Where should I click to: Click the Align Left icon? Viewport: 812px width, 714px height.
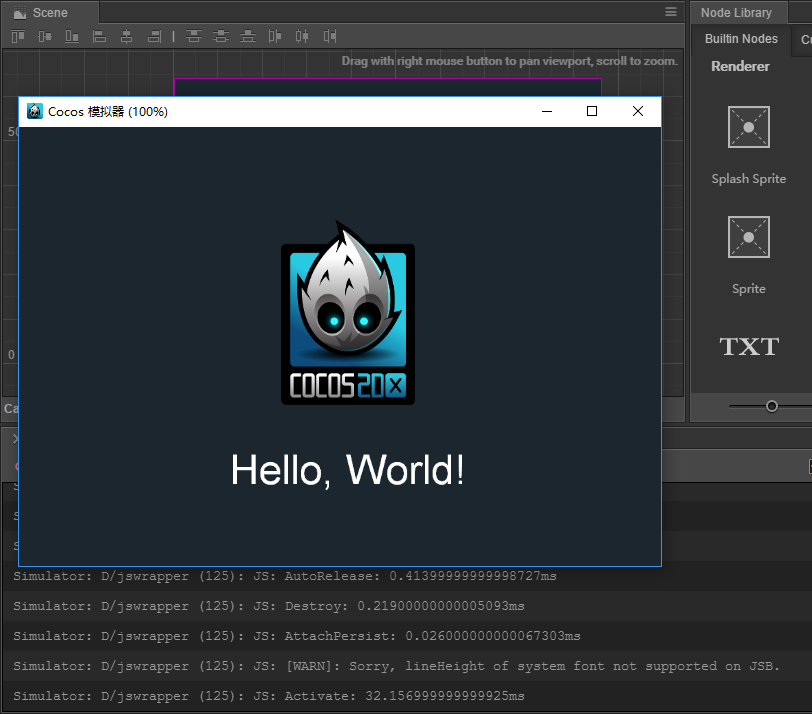coord(99,36)
